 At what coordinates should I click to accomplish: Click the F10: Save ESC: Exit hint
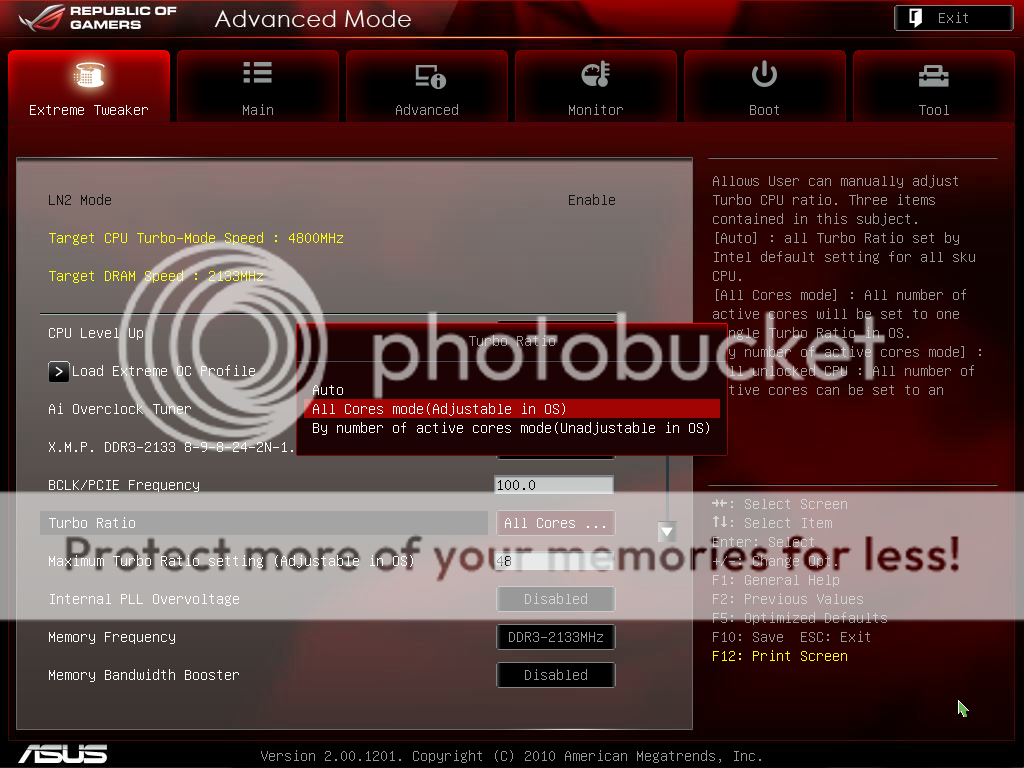tap(792, 637)
